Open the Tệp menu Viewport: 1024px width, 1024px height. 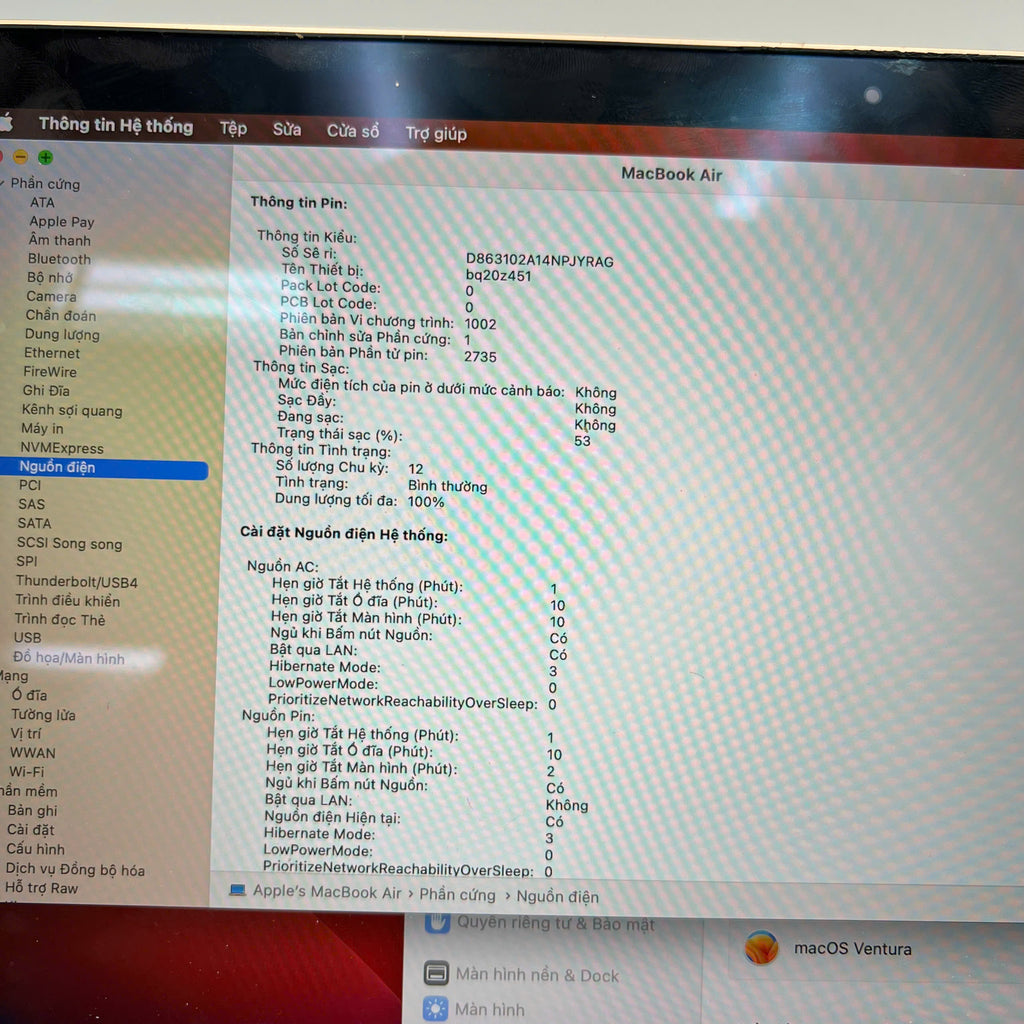click(x=233, y=129)
